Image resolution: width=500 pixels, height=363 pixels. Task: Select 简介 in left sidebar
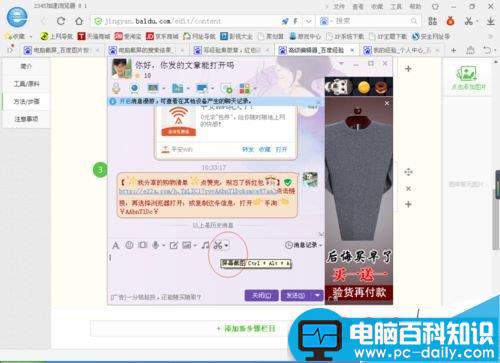tap(26, 66)
